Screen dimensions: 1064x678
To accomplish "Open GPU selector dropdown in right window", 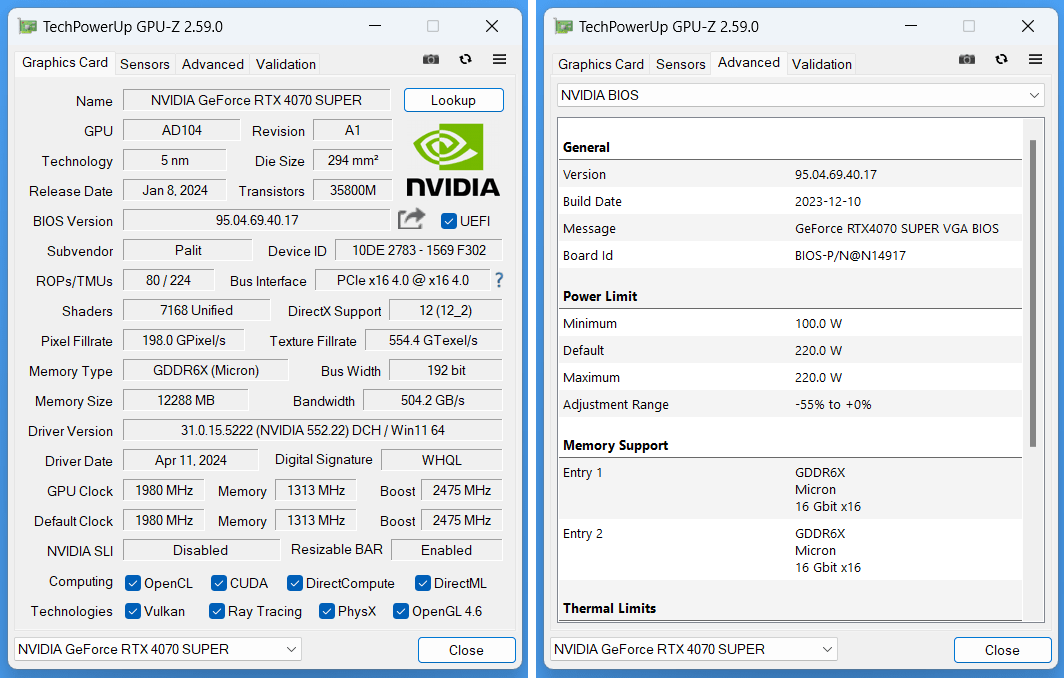I will pos(694,649).
